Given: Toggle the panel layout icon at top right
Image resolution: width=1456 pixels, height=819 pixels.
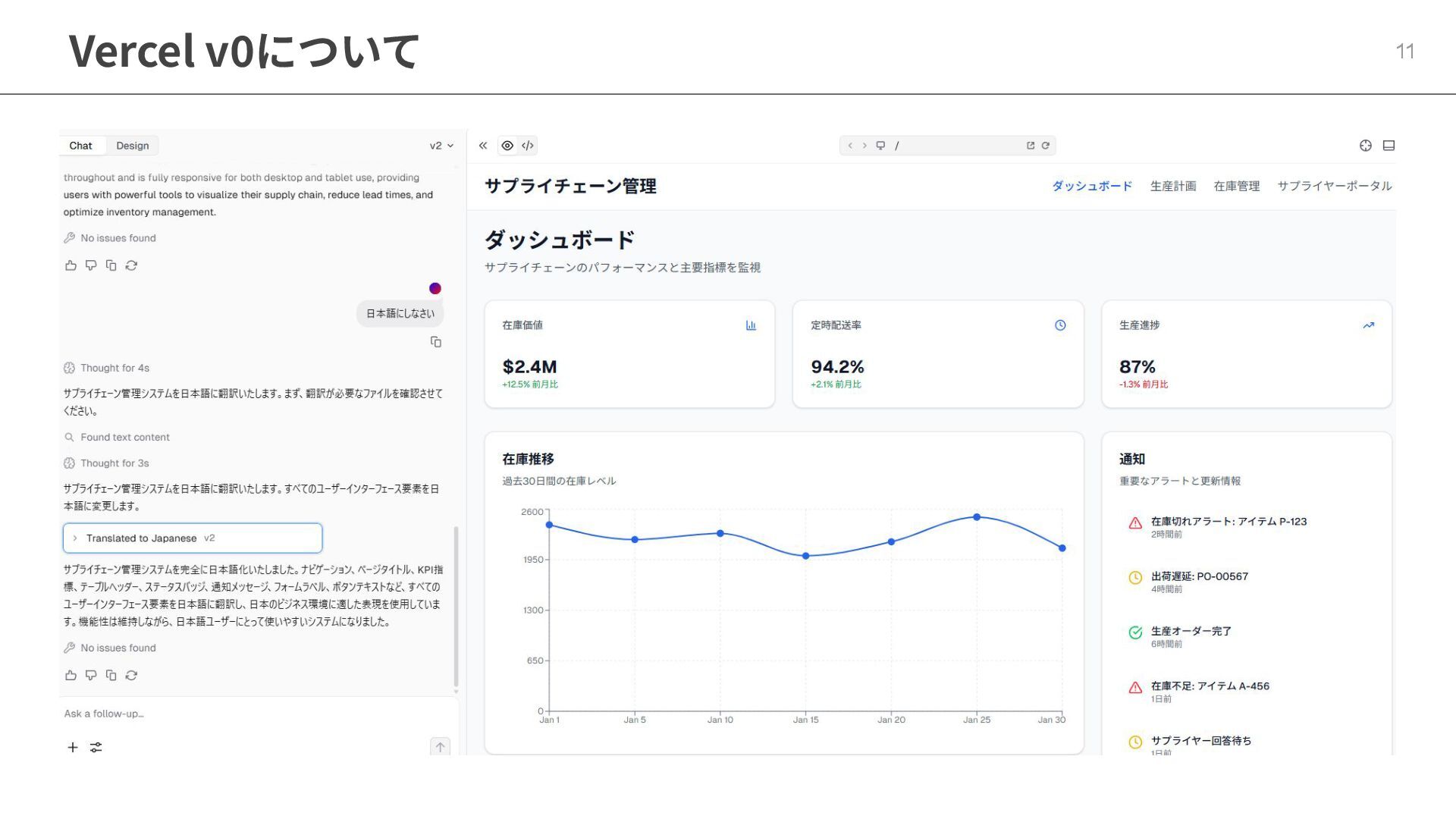Looking at the screenshot, I should 1389,146.
